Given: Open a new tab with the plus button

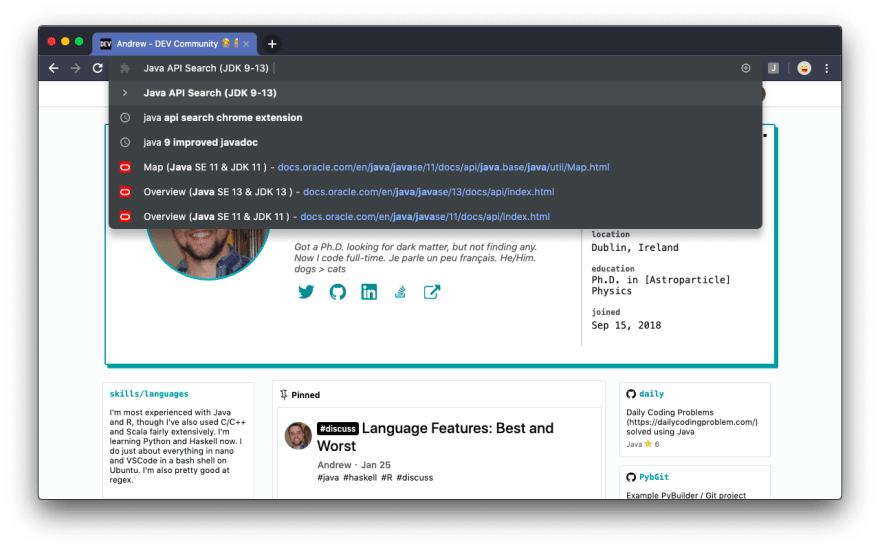Looking at the screenshot, I should [272, 44].
